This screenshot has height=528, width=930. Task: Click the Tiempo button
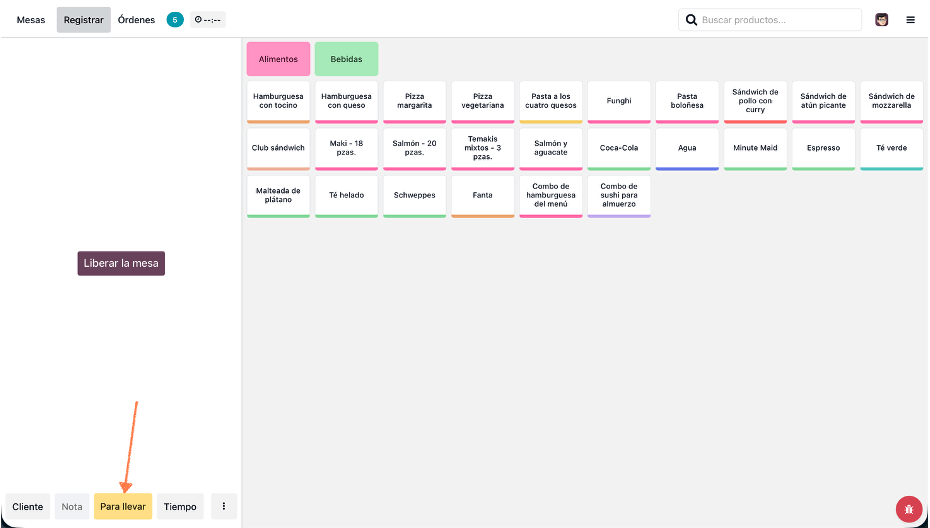(180, 506)
